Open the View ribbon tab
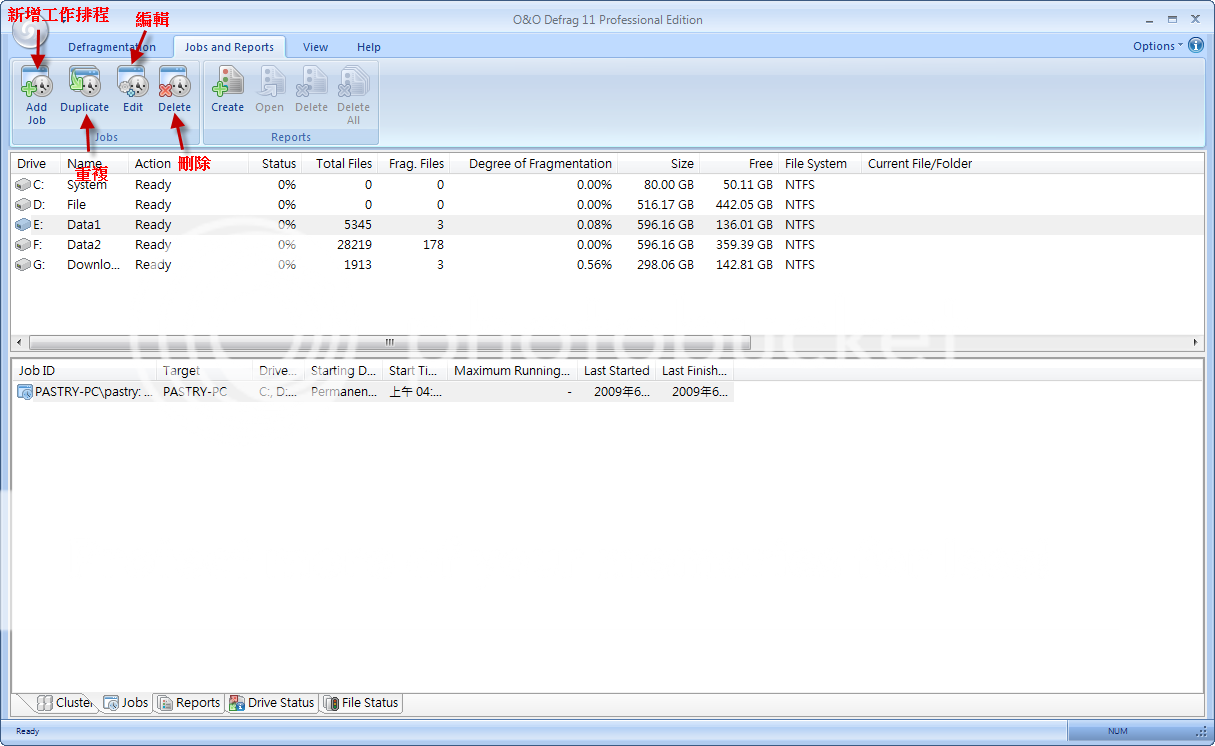This screenshot has width=1215, height=746. tap(316, 47)
